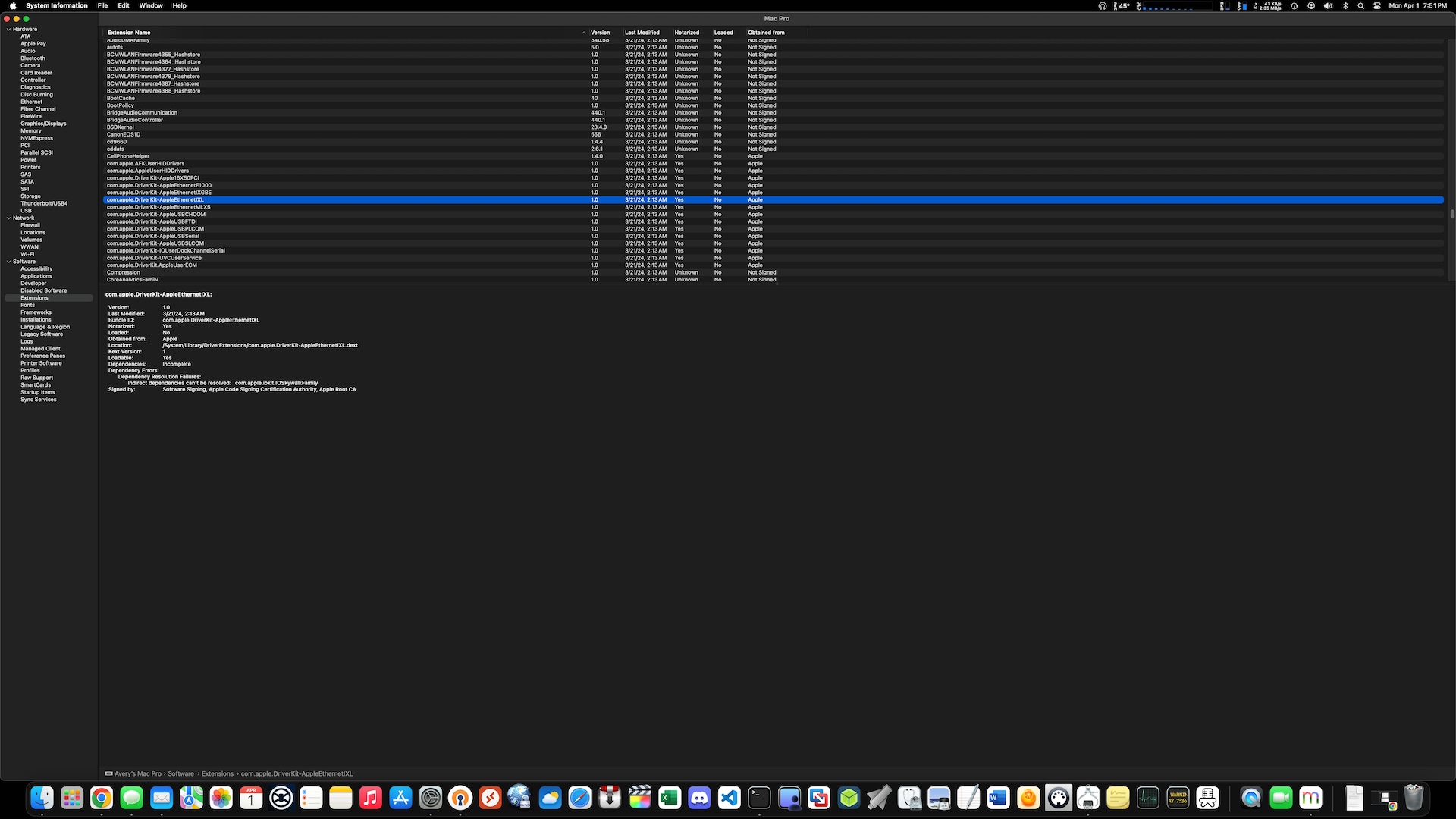
Task: Click the extensions list vertical scrollbar
Action: [x=1451, y=215]
